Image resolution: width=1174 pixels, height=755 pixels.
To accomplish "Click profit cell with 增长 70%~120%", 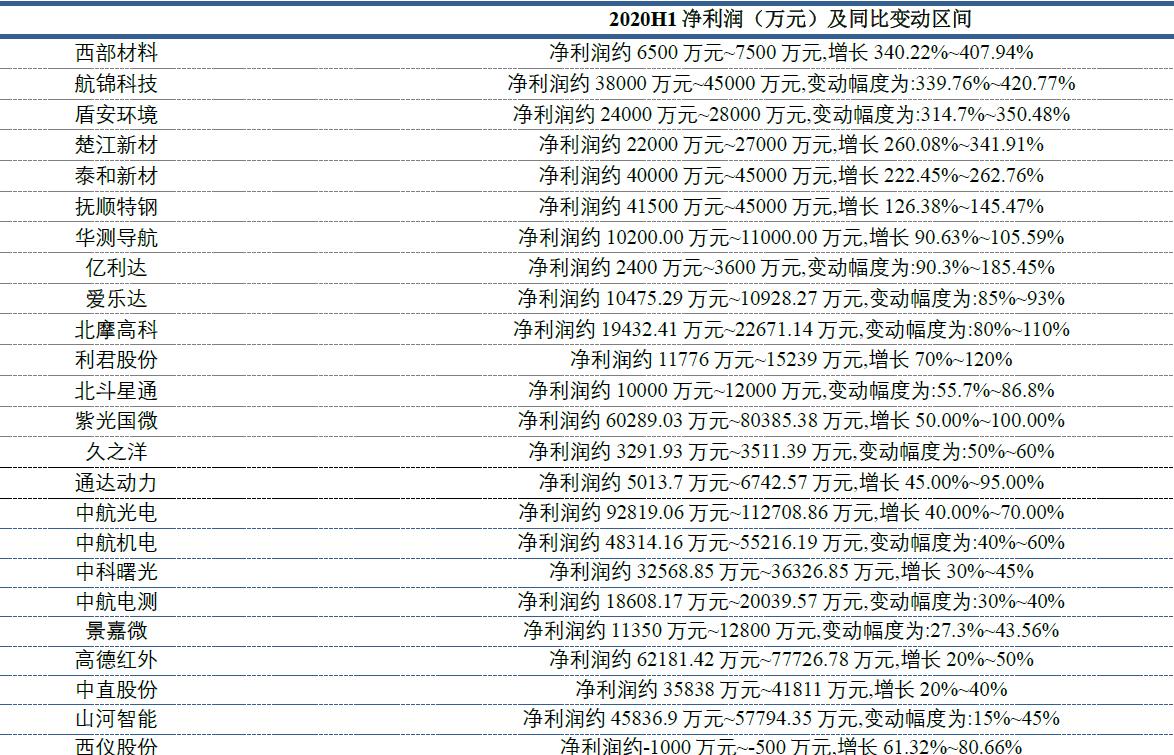I will click(x=791, y=360).
